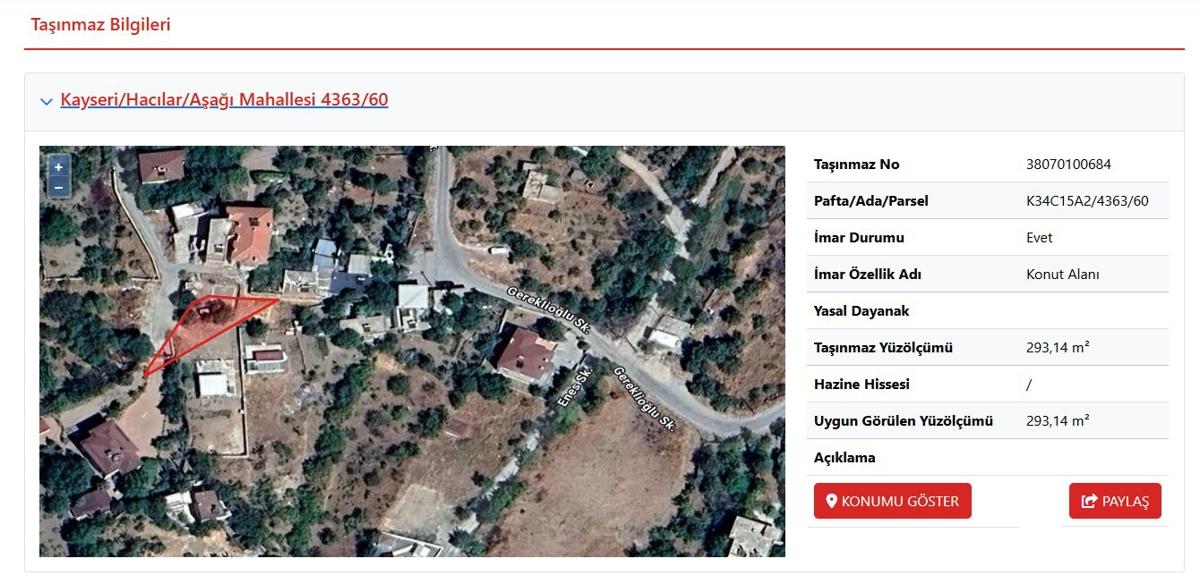Click the Taşınmaz No value 38070100684
This screenshot has height=584, width=1200.
[x=1069, y=164]
